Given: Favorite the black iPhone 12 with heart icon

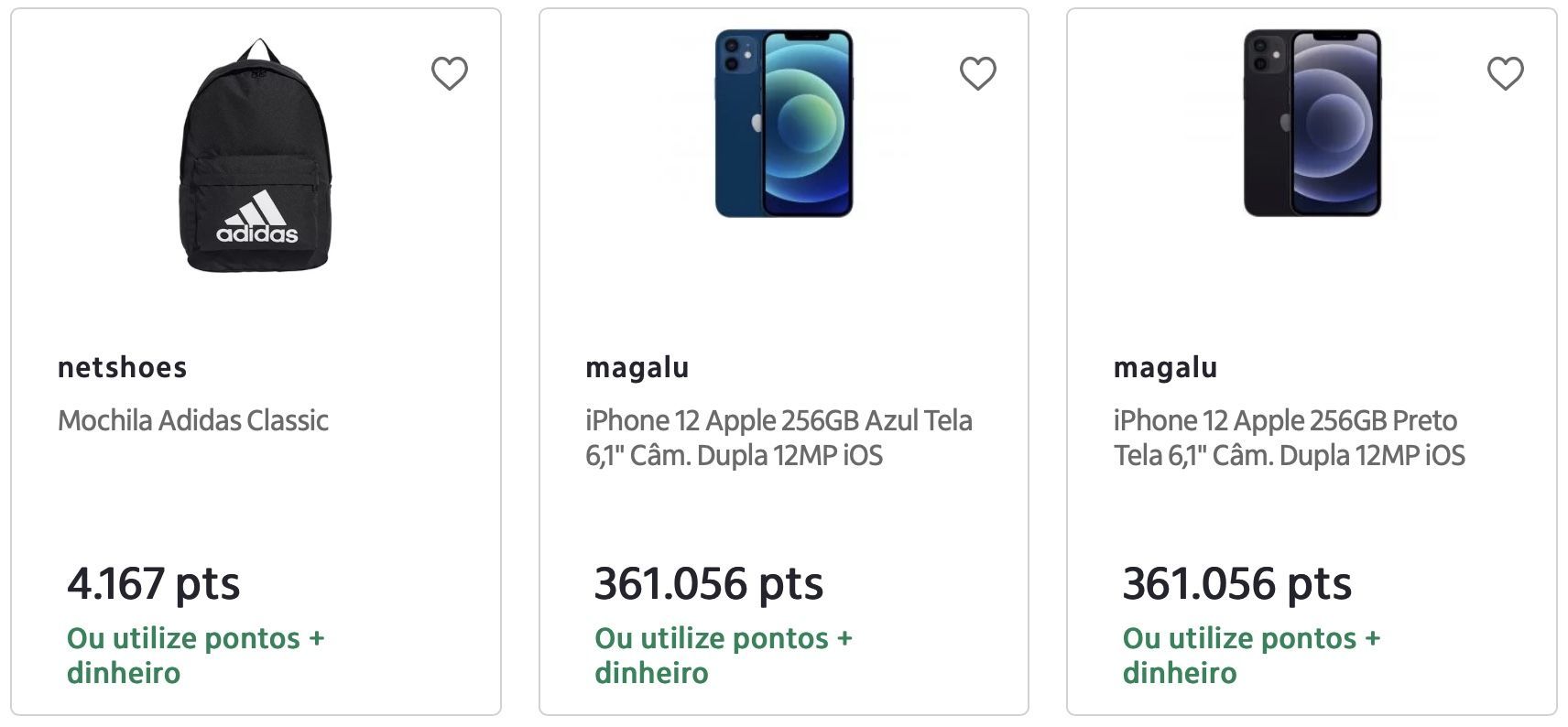Looking at the screenshot, I should pyautogui.click(x=1505, y=73).
